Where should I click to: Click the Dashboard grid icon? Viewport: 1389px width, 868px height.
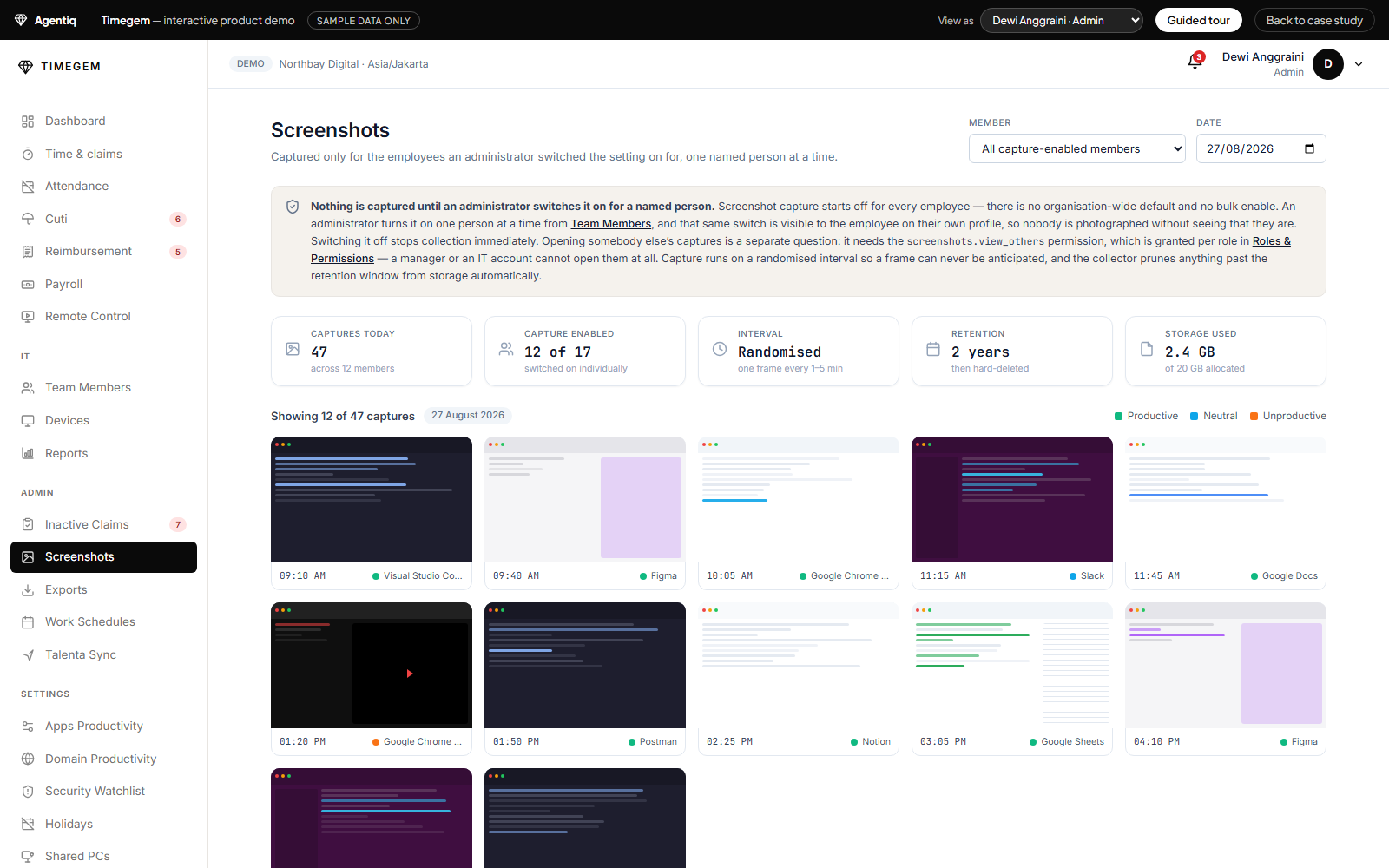coord(28,122)
